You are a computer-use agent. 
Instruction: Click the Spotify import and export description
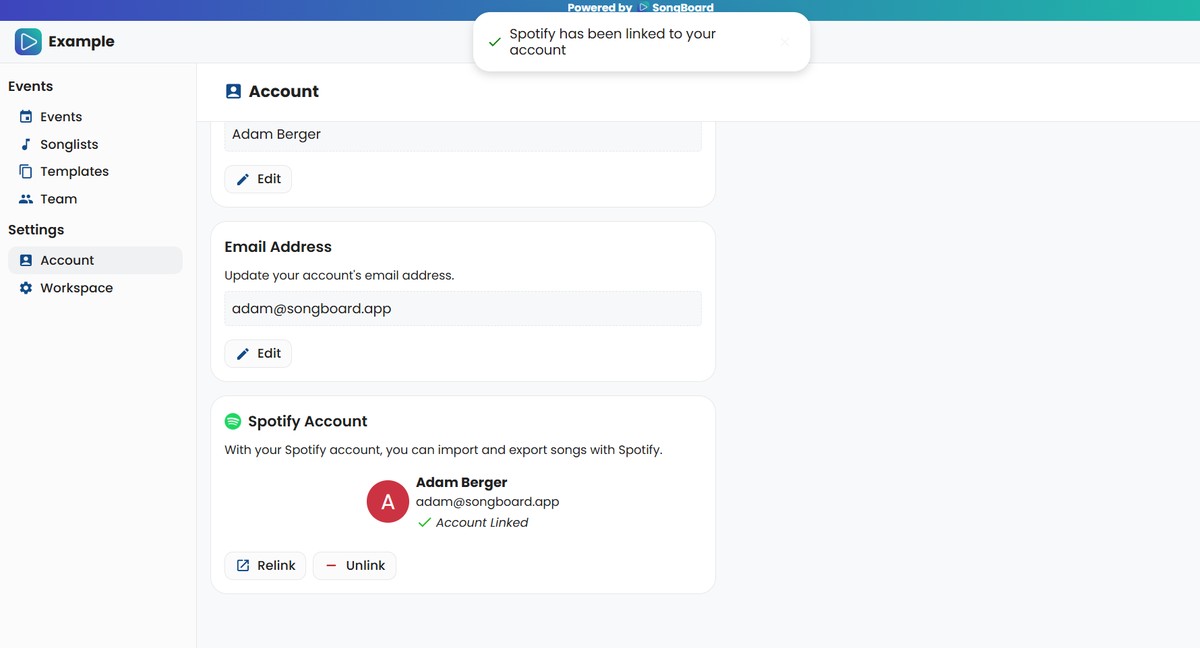pyautogui.click(x=444, y=450)
